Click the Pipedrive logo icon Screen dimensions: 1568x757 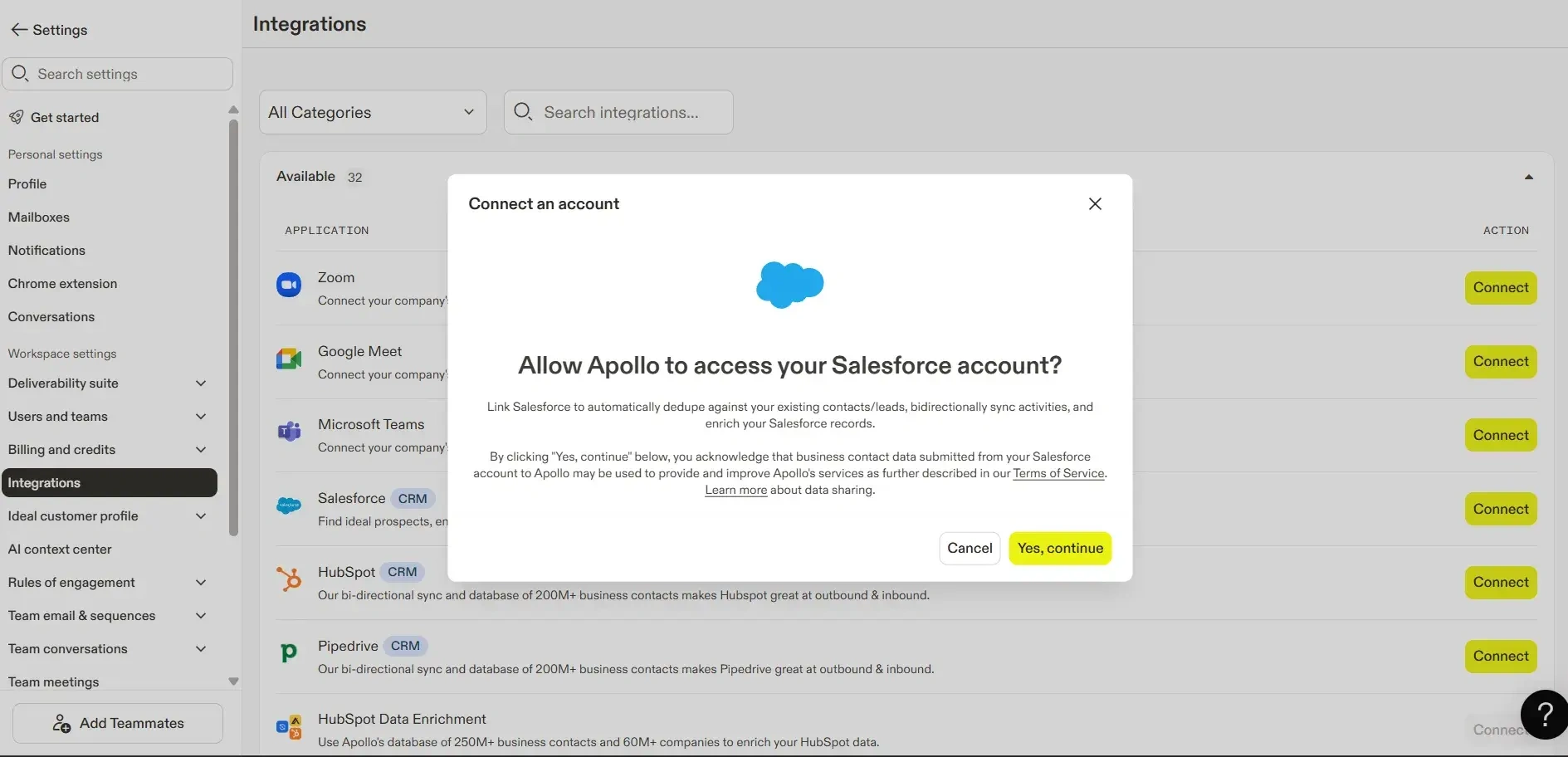coord(289,653)
